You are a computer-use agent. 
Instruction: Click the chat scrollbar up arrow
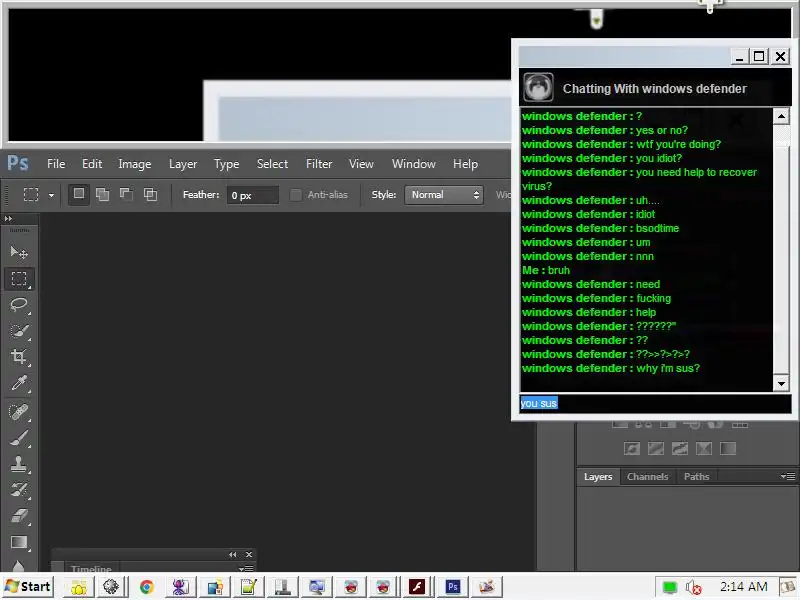(781, 116)
